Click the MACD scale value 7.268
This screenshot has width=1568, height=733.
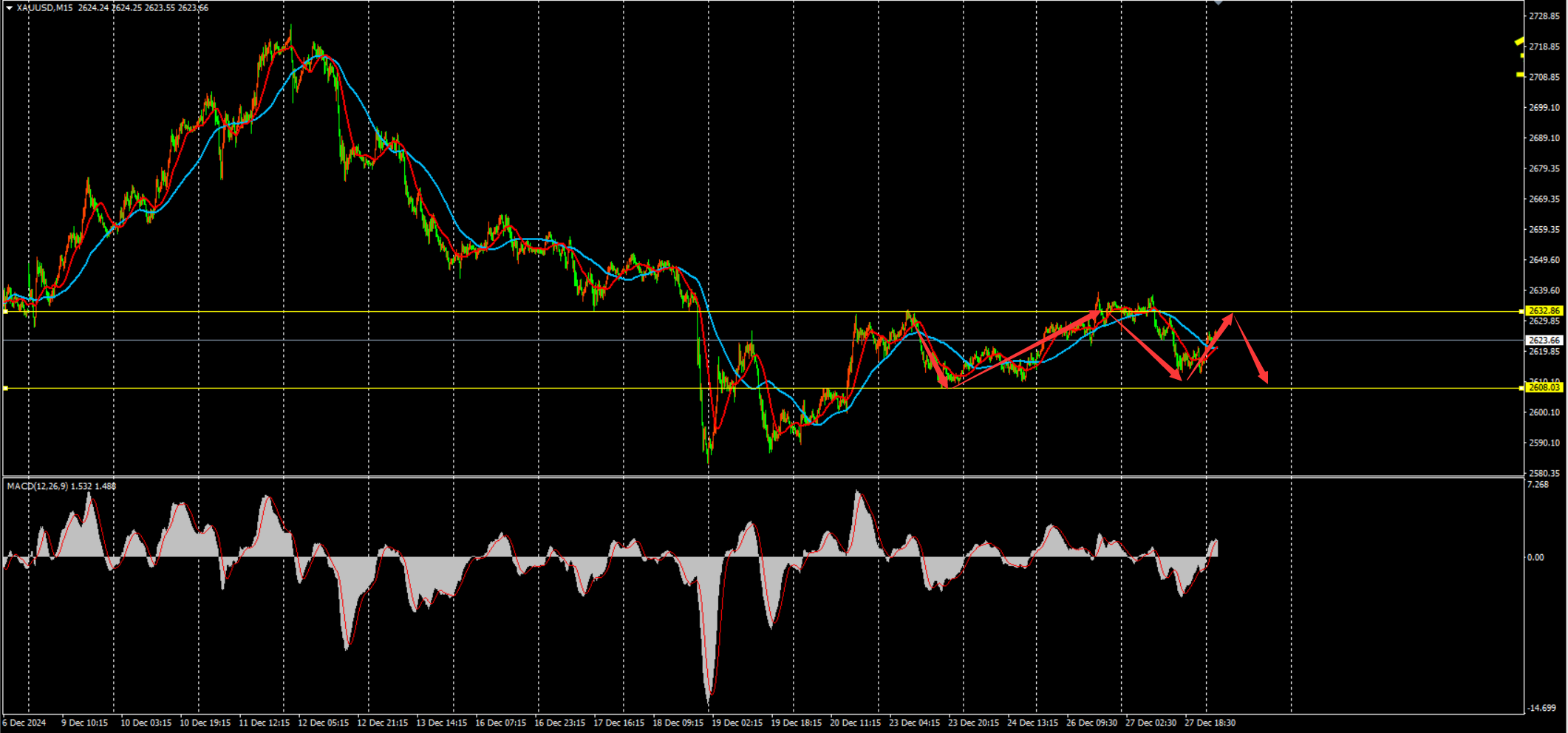[1538, 485]
